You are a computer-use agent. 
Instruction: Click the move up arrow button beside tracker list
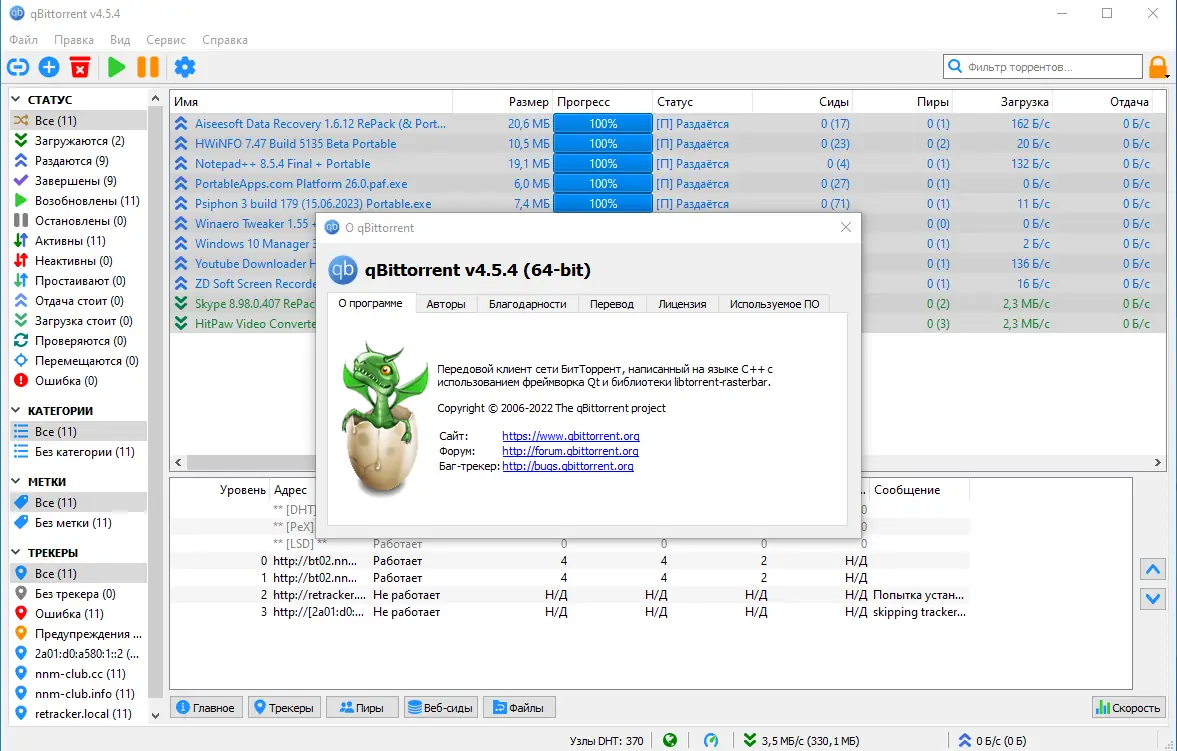click(1153, 569)
